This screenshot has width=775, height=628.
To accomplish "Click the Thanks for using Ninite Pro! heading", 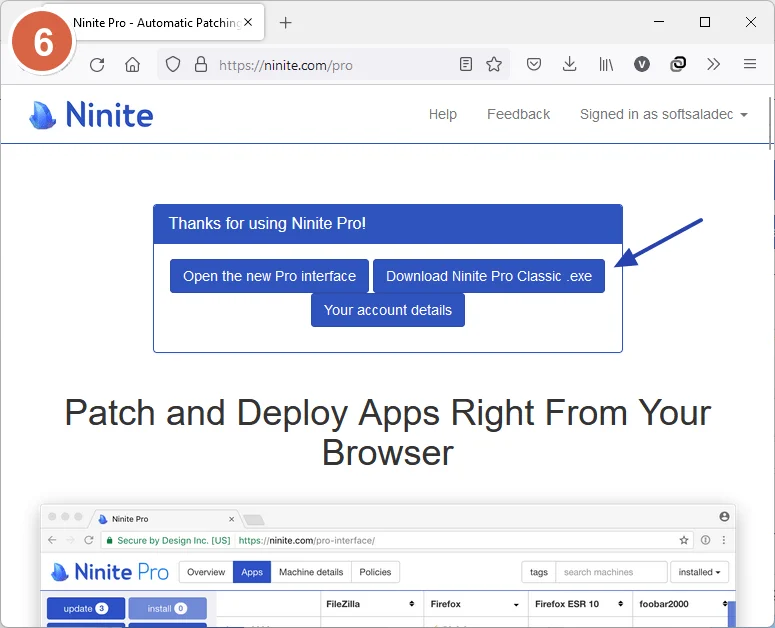I will click(x=267, y=223).
